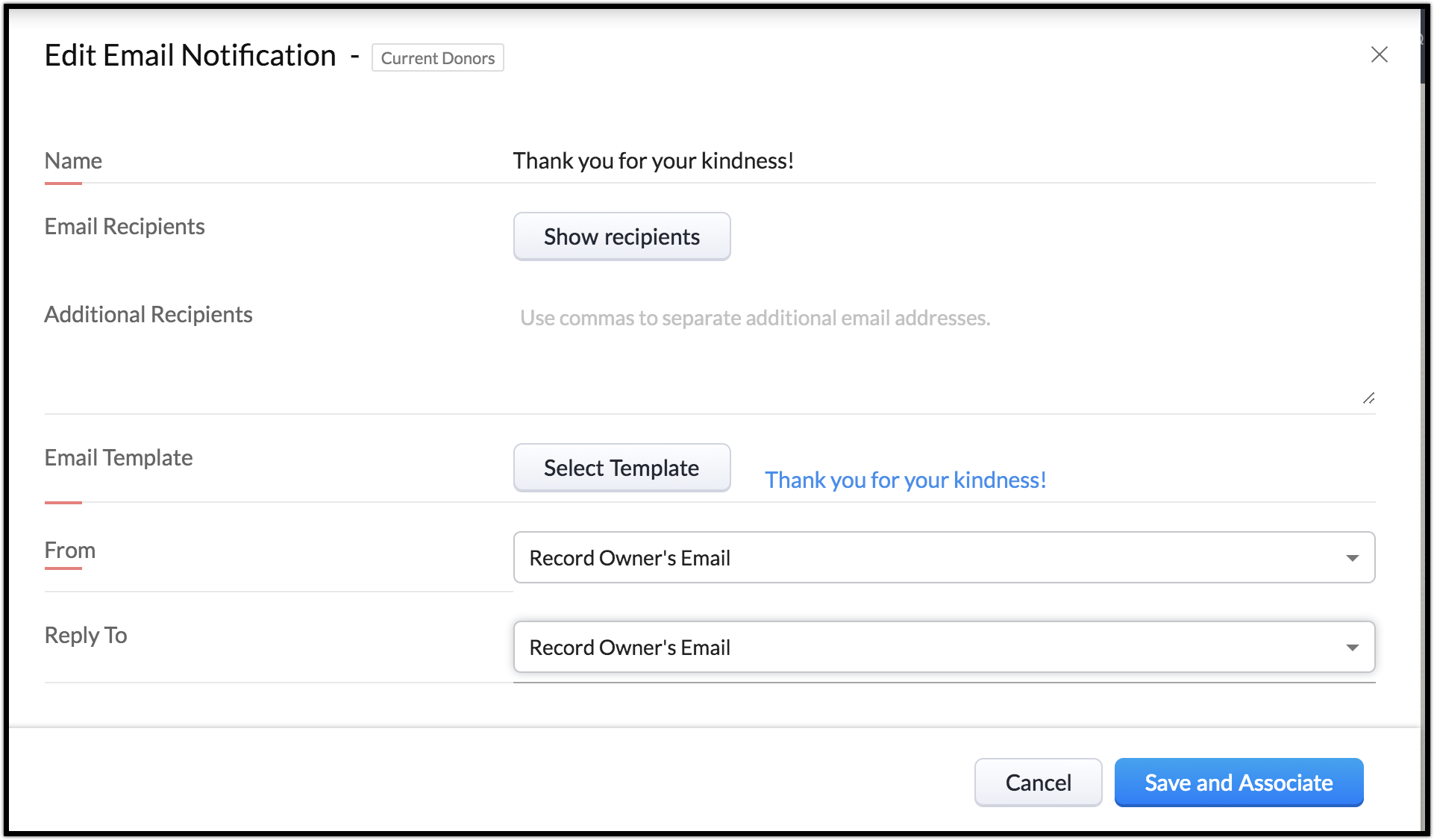Click the Current Donors module tag
The image size is (1434, 840).
coord(438,58)
